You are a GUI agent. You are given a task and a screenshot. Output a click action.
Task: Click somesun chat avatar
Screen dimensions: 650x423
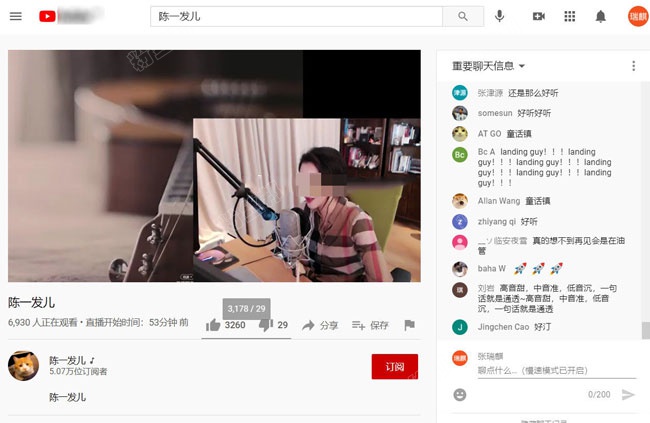459,113
